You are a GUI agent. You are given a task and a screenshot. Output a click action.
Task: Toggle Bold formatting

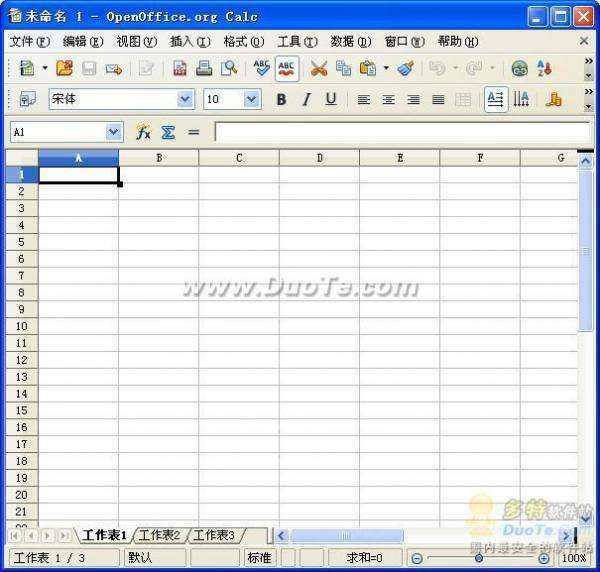point(281,99)
